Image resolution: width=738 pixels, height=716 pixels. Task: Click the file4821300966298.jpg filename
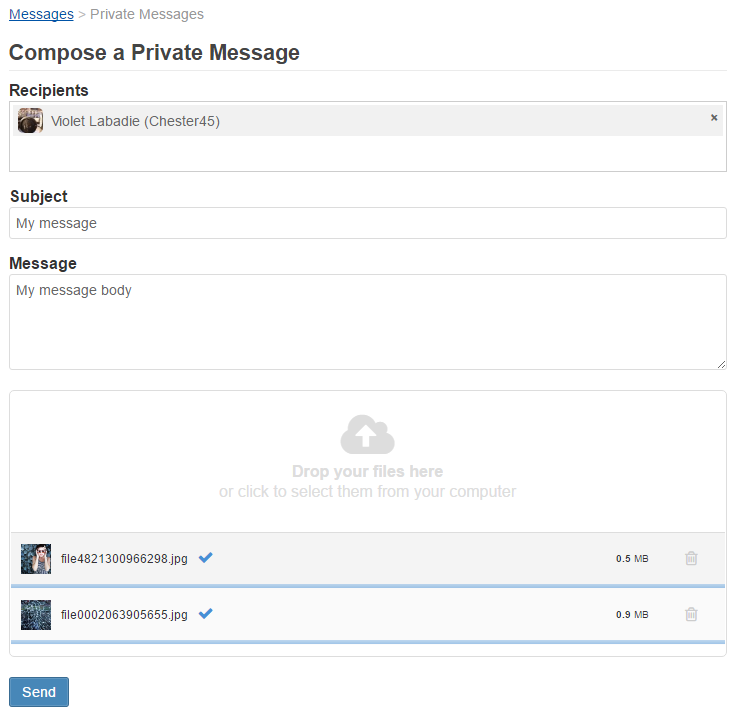coord(124,559)
